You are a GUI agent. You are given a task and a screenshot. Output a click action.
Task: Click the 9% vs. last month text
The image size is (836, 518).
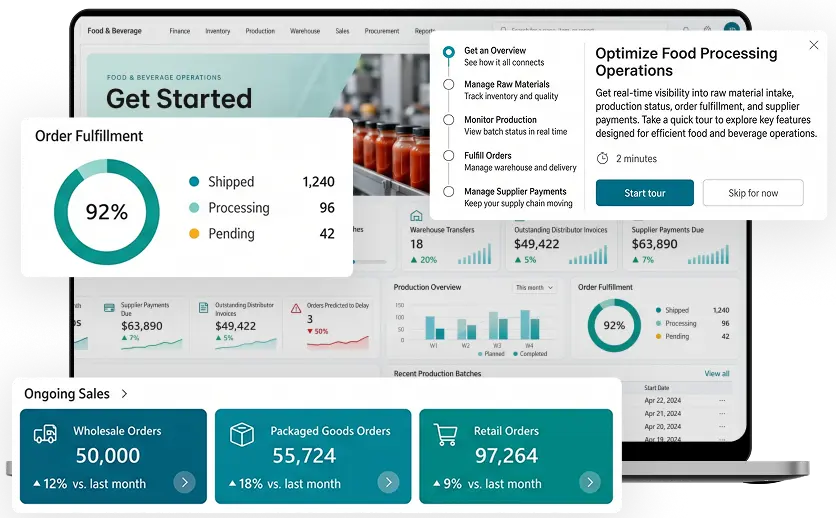487,483
